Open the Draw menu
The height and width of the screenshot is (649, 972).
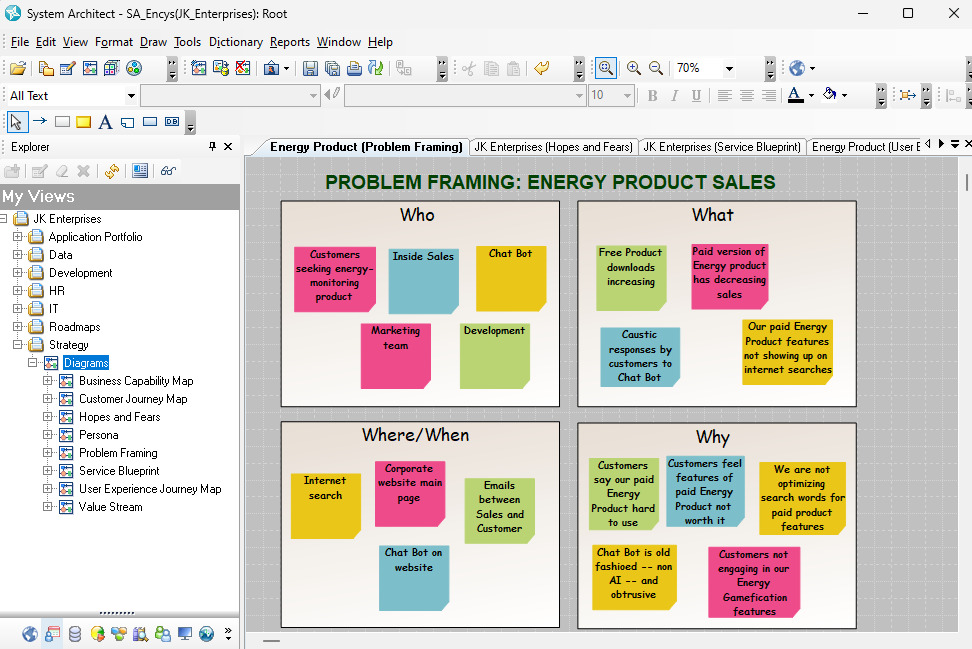(153, 42)
